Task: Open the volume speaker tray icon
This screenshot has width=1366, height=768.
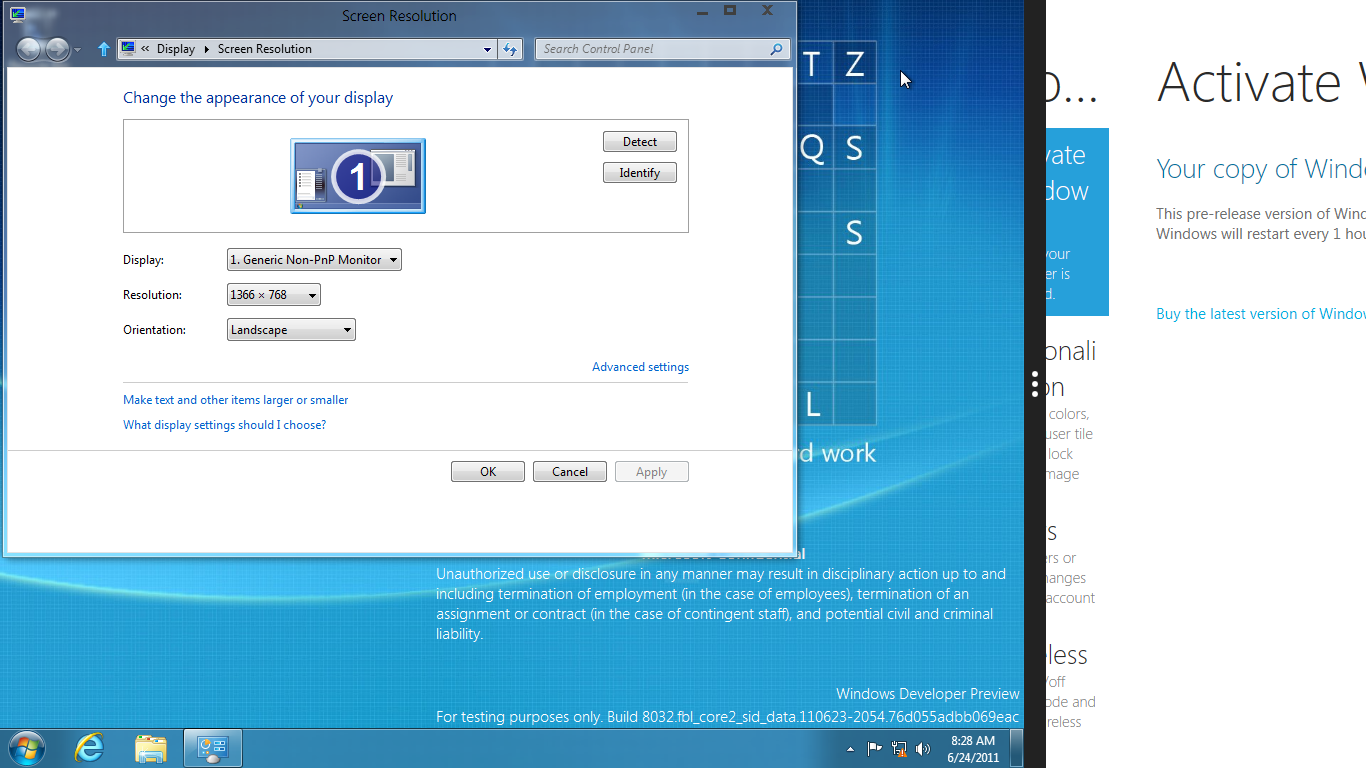Action: point(922,748)
